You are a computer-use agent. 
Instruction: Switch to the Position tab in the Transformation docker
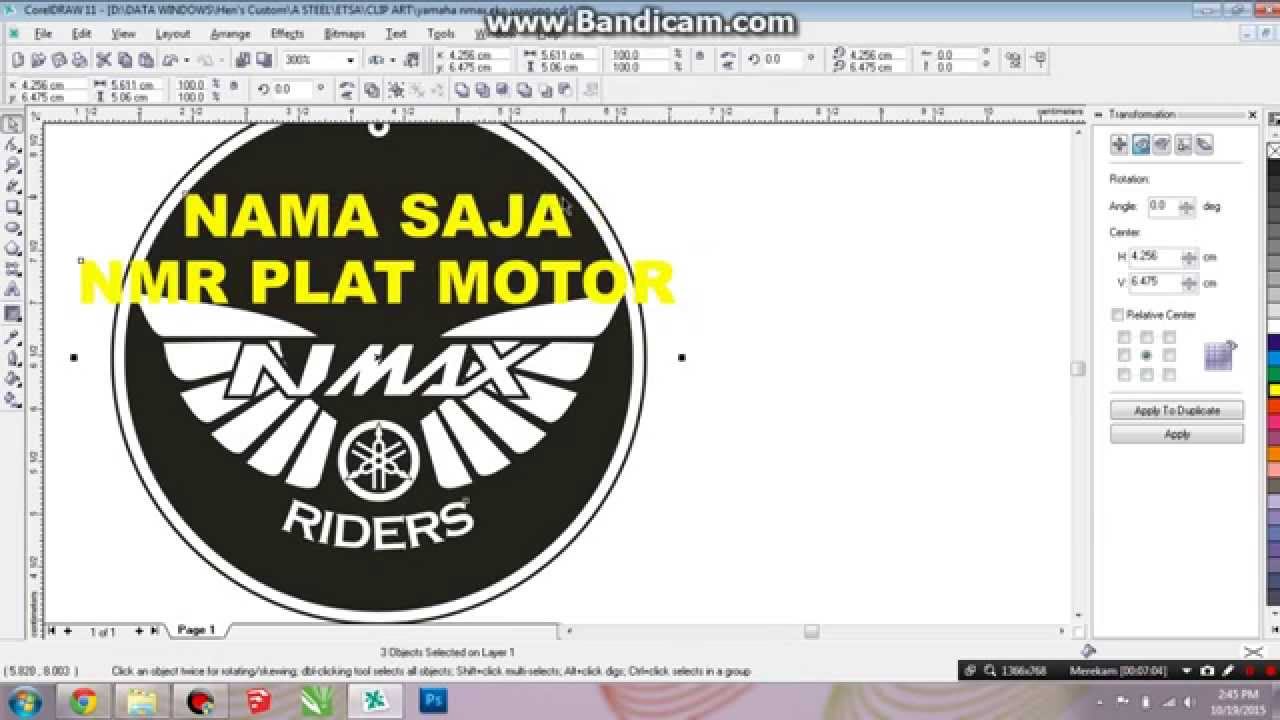click(x=1119, y=145)
